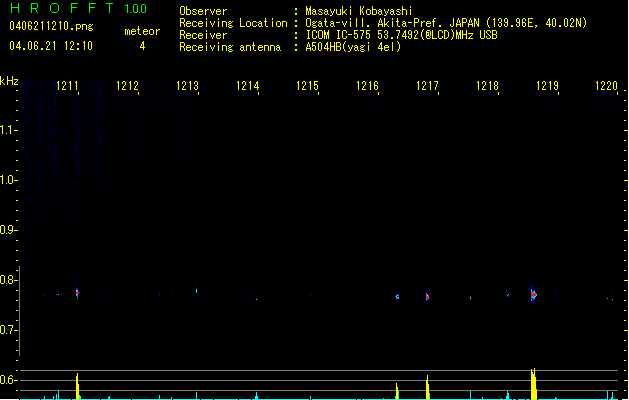Image resolution: width=629 pixels, height=400 pixels.
Task: Click the HROFFT 1.0.0 title text
Action: tap(79, 8)
